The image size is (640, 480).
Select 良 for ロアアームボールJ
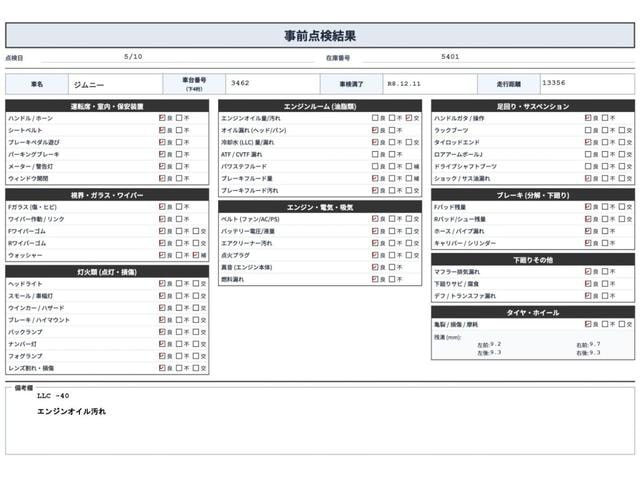(588, 154)
